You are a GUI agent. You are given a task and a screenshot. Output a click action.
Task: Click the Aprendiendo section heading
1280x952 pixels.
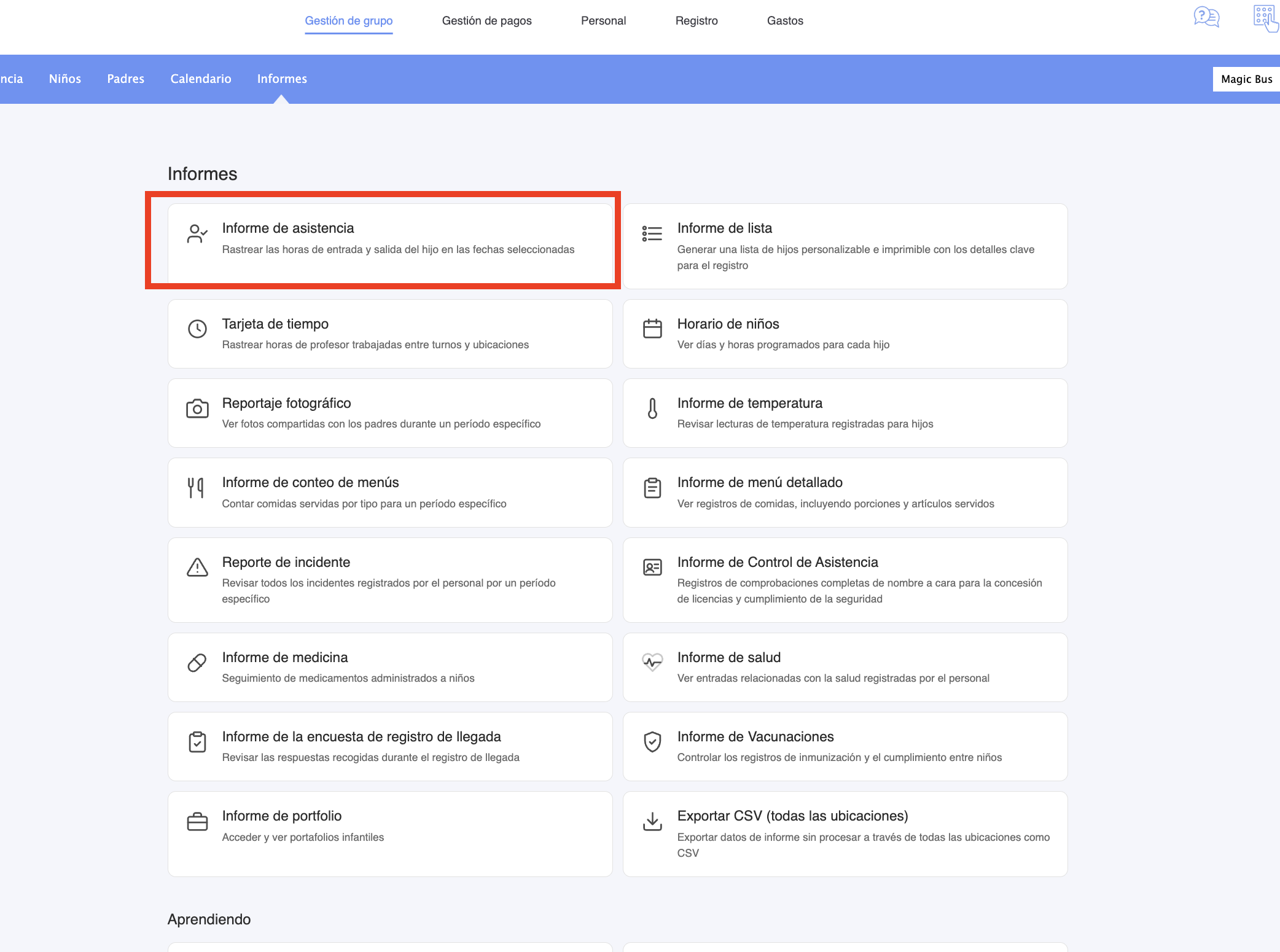pos(209,919)
